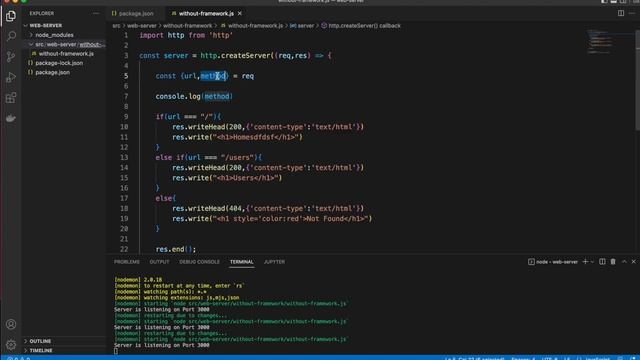
Task: Click the EXPLORER sidebar title
Action: [x=42, y=13]
